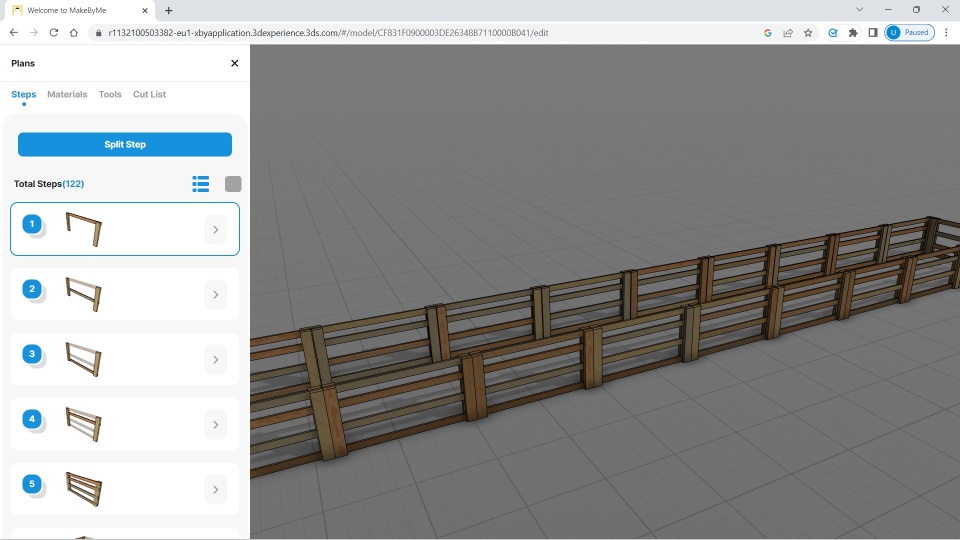The height and width of the screenshot is (540, 960).
Task: Go back in browser history
Action: (x=13, y=32)
